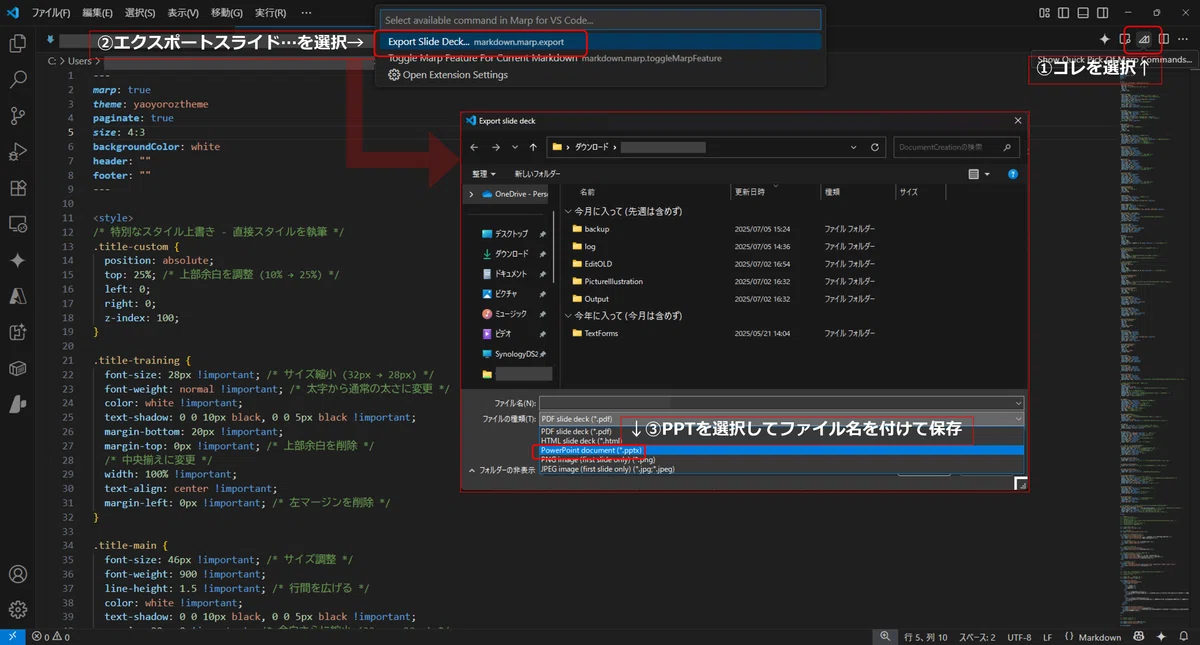Screen dimensions: 1200x645
Task: Collapse folders with フォルダーの非表示
Action: [502, 470]
